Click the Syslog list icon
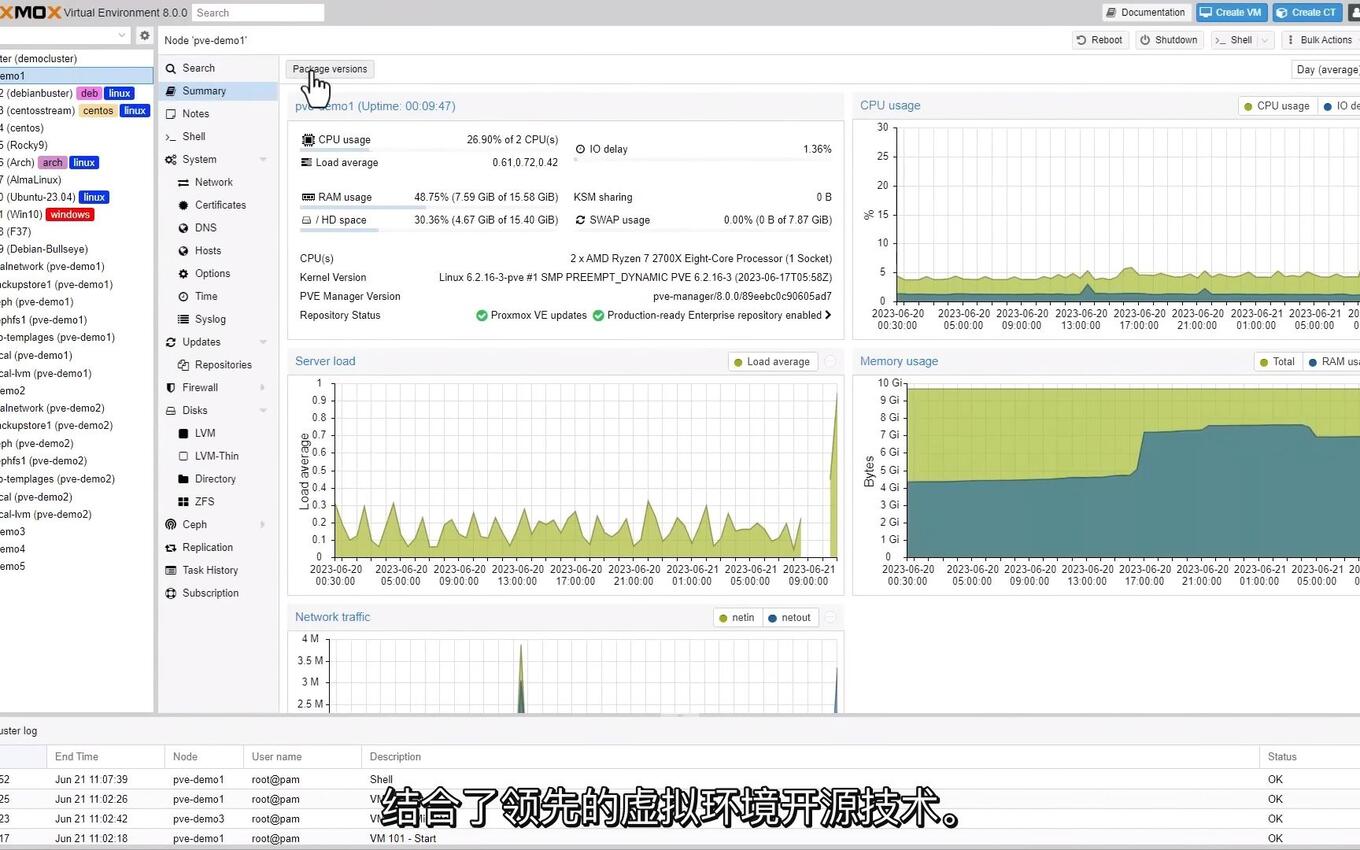The width and height of the screenshot is (1360, 850). (x=184, y=320)
